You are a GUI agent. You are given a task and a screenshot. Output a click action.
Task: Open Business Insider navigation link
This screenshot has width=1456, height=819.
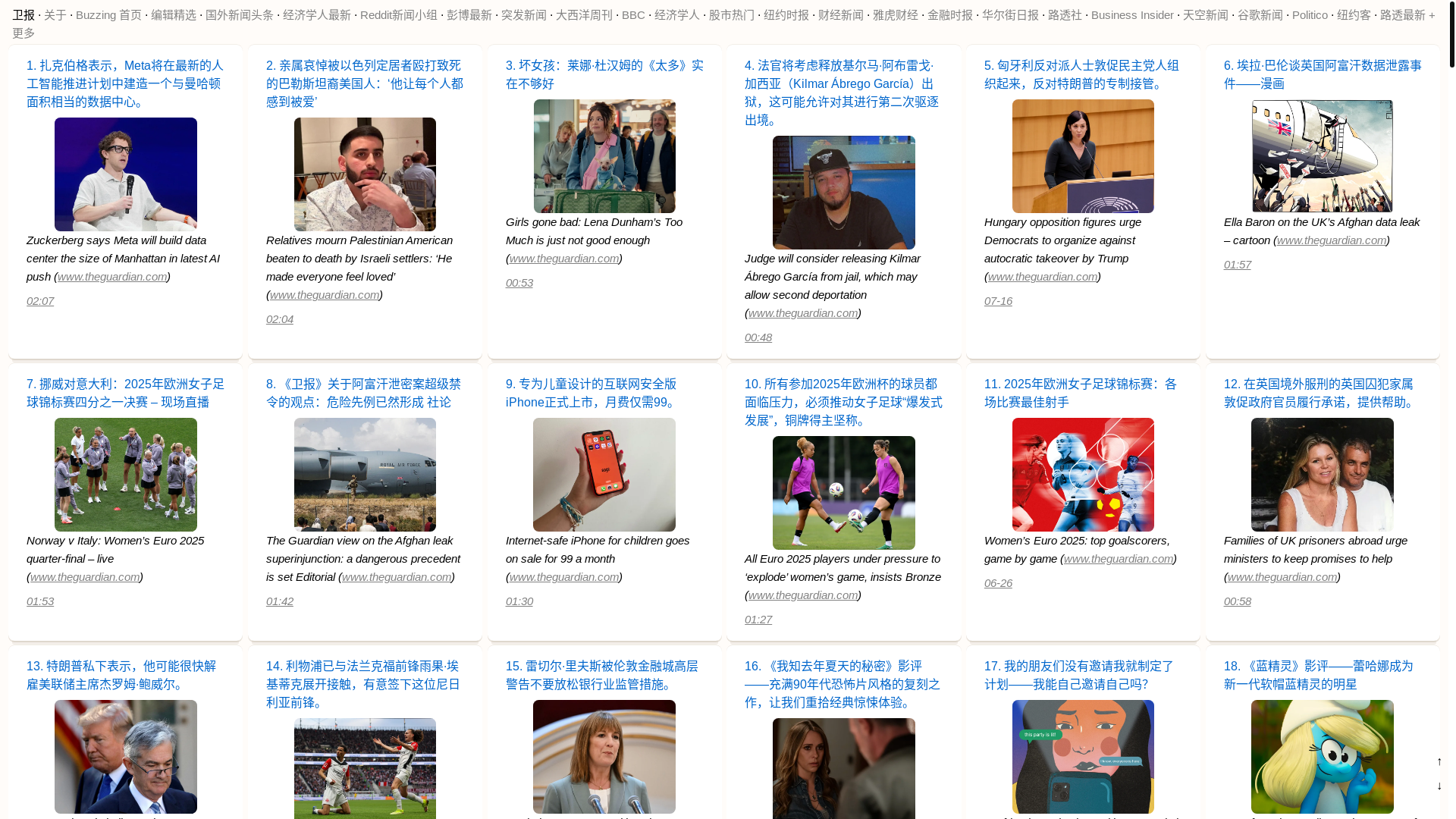tap(1132, 15)
